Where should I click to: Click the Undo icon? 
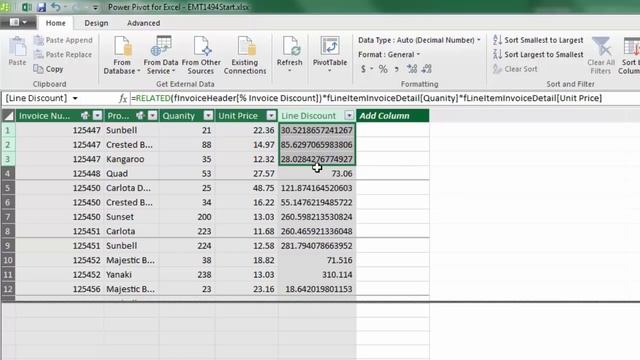click(x=56, y=7)
